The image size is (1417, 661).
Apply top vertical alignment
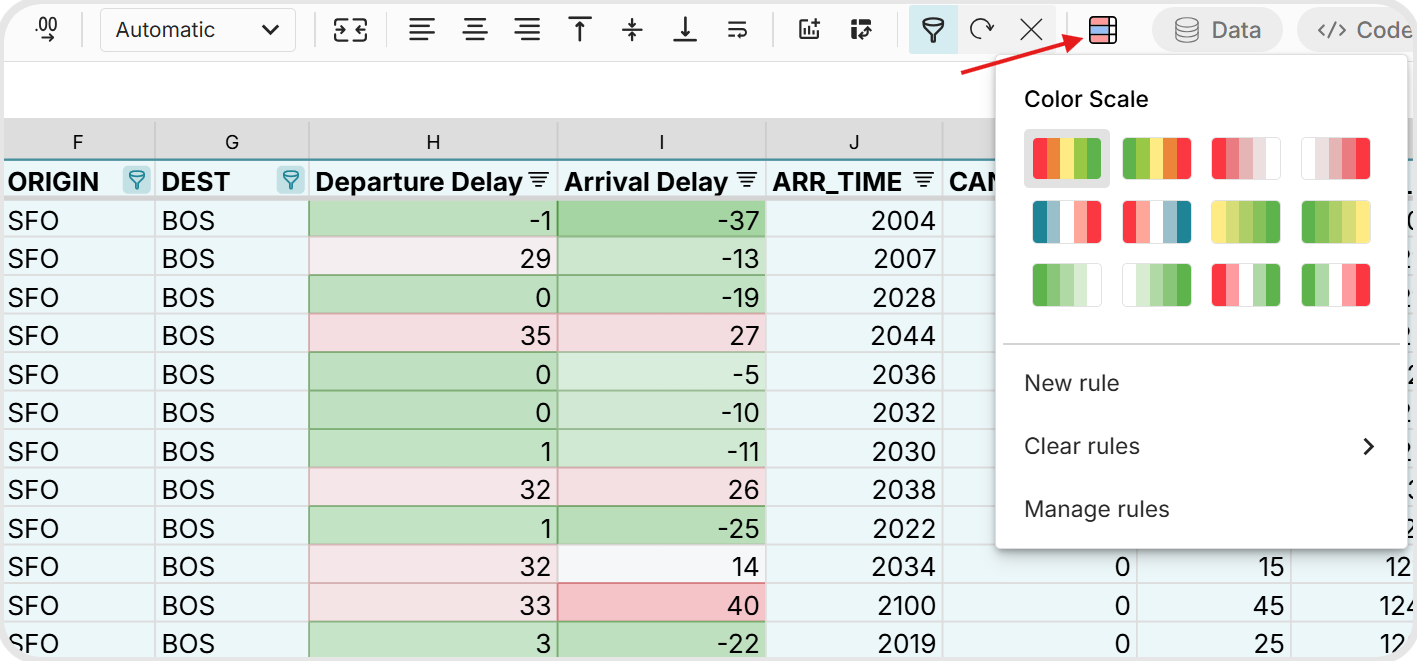[580, 29]
